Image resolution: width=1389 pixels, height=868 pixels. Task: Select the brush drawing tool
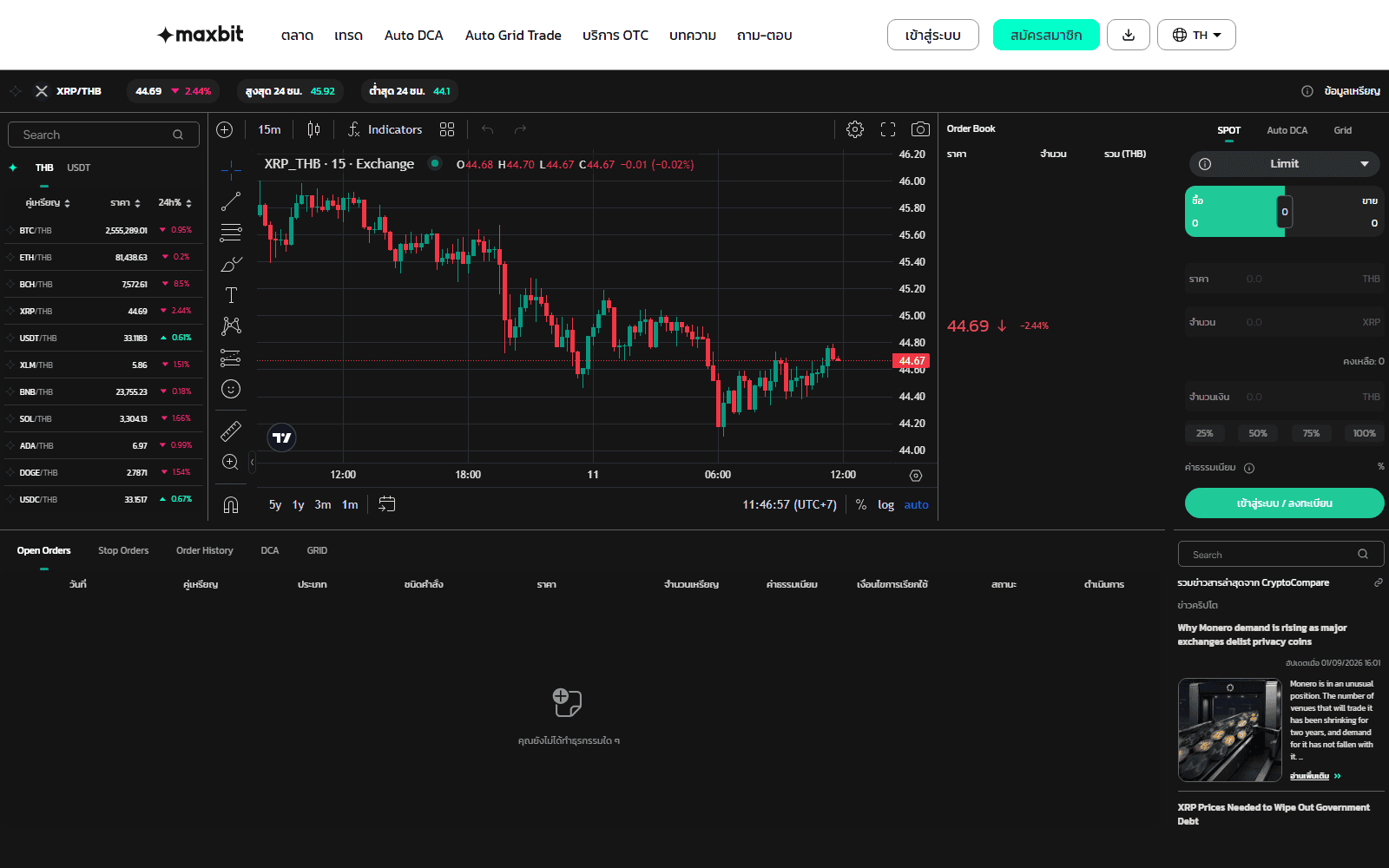pos(231,264)
